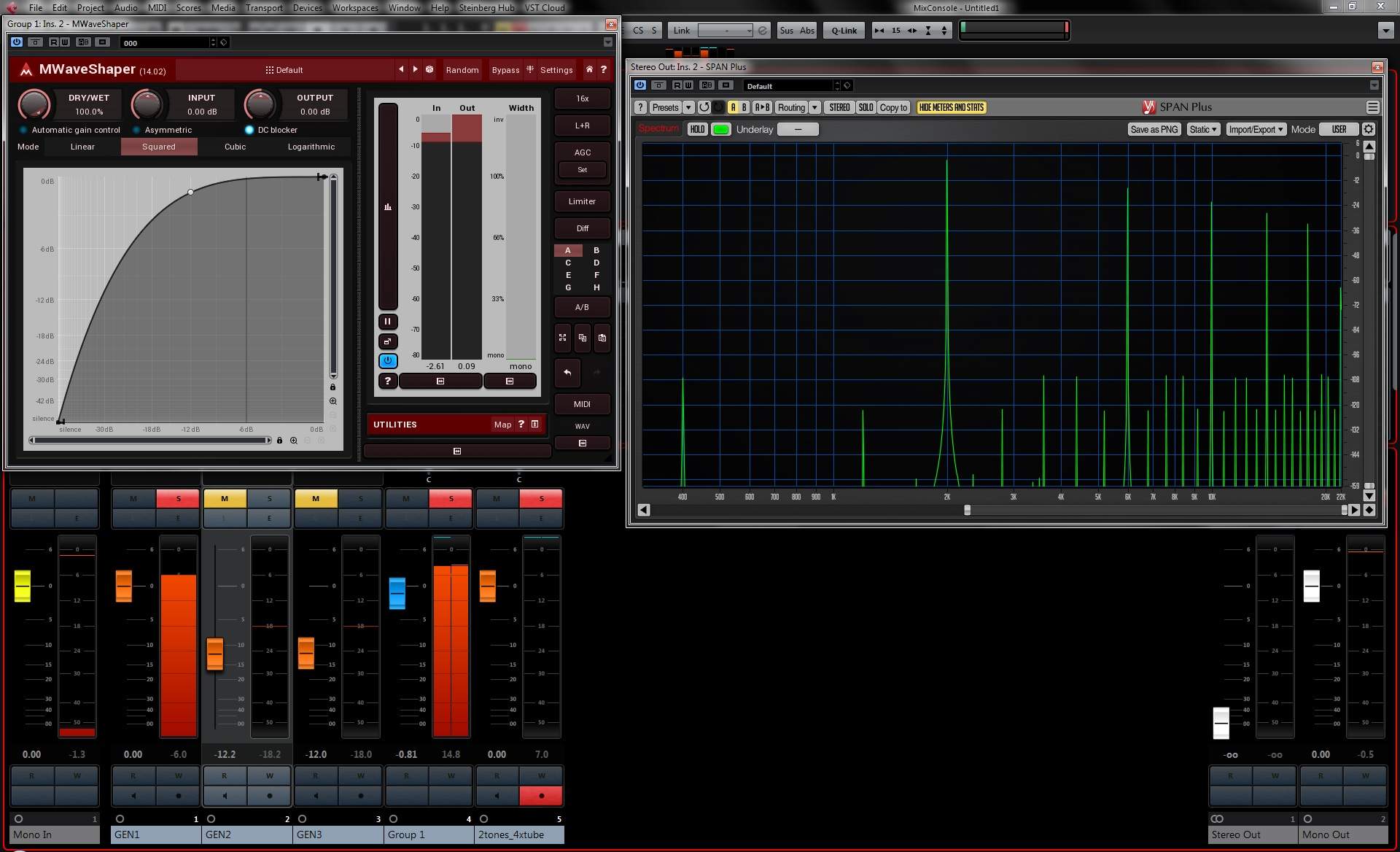Enable Automatic gain control option
The width and height of the screenshot is (1400, 852).
[x=23, y=130]
